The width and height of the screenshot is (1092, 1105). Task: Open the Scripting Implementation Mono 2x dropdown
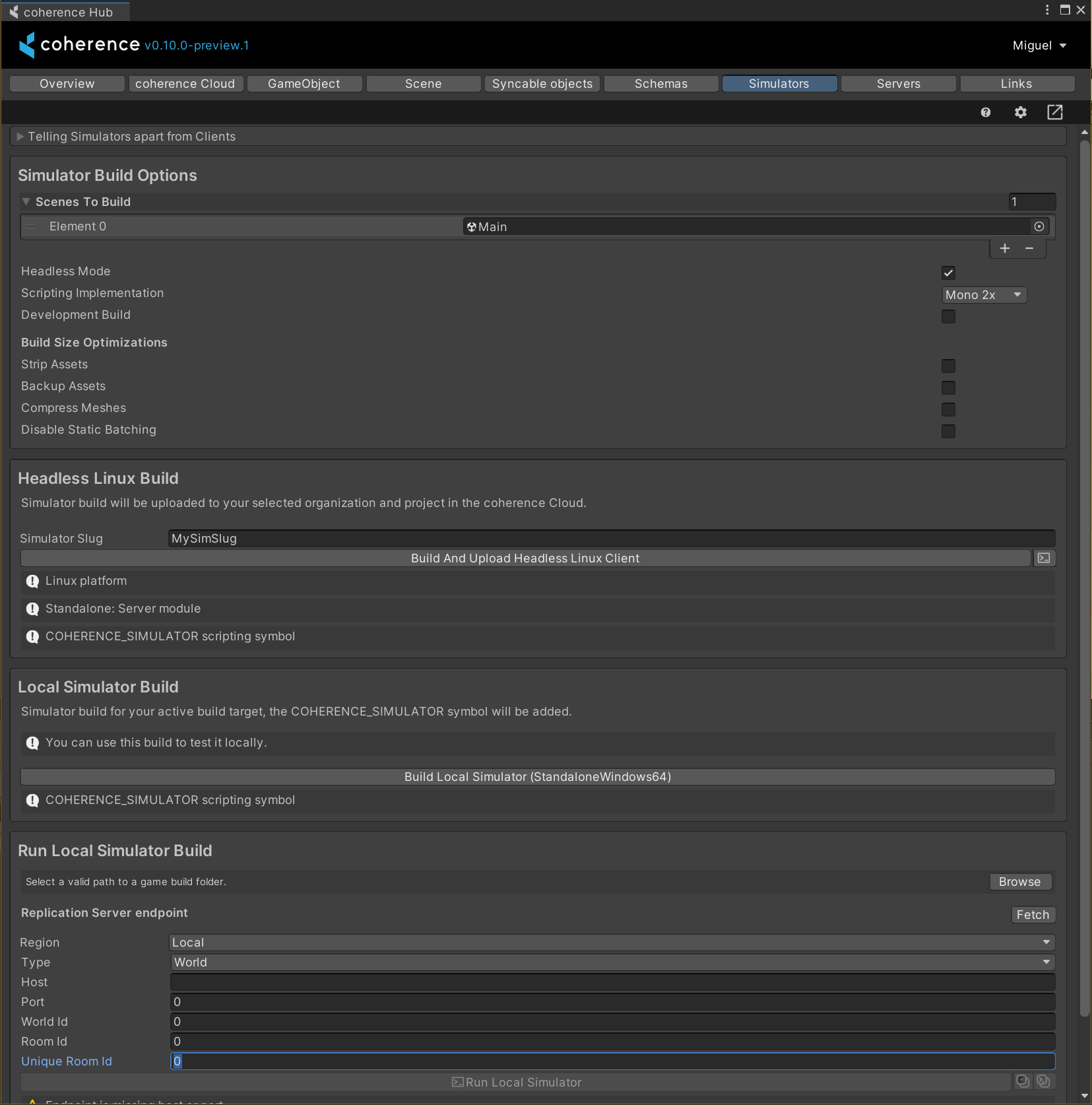pos(983,295)
